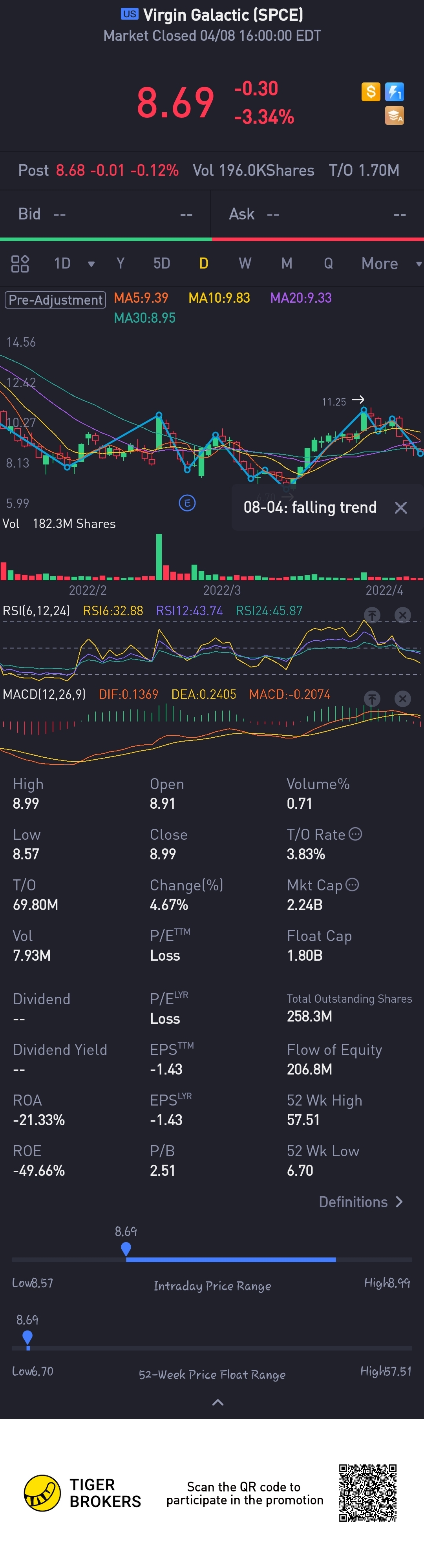Tap the Tiger Brokers logo
The width and height of the screenshot is (424, 1568).
click(82, 1493)
